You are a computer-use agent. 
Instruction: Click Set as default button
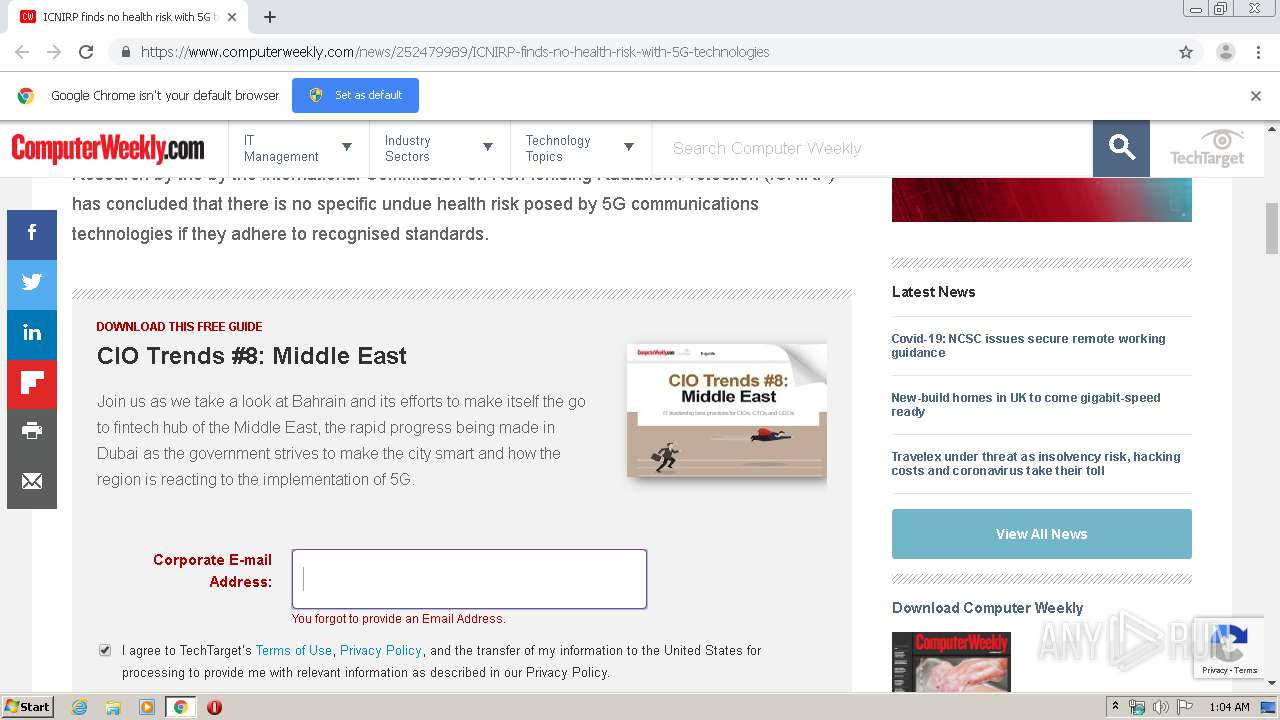point(355,95)
